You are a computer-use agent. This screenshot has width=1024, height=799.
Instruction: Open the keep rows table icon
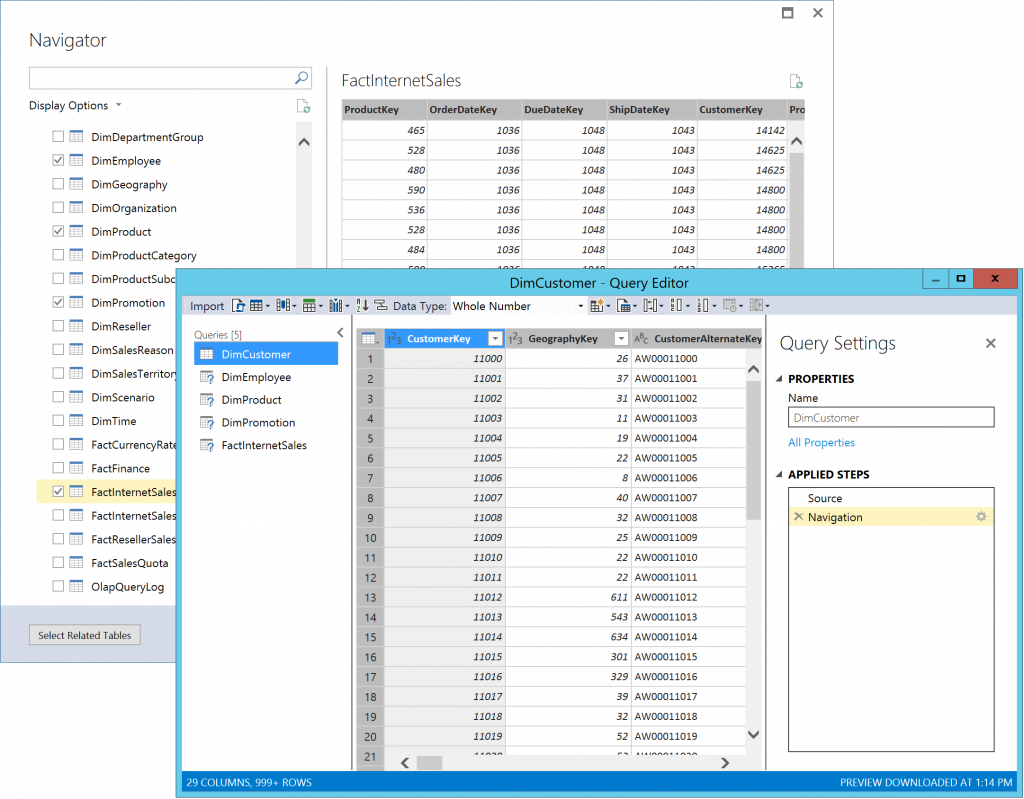click(312, 306)
